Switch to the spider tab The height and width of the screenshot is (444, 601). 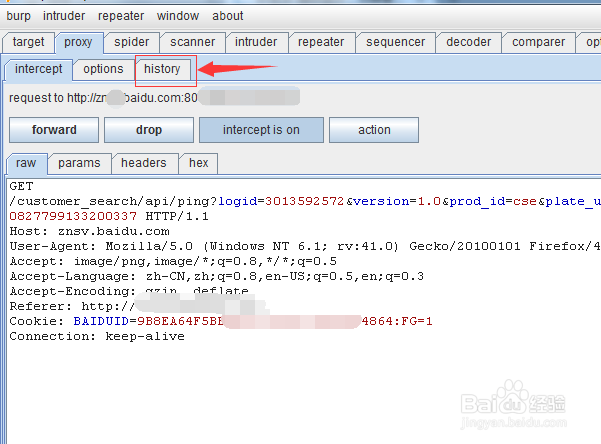(x=131, y=42)
